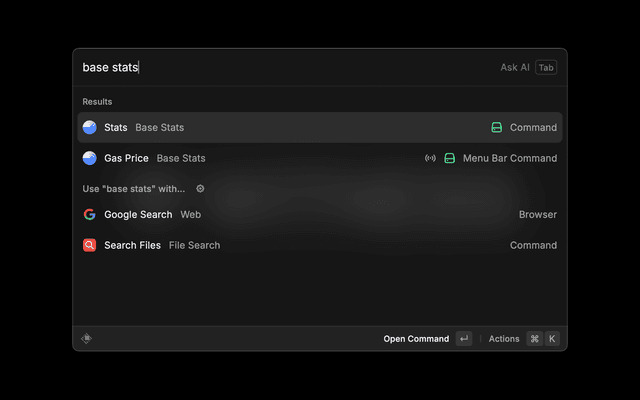640x400 pixels.
Task: Click the Enter key badge
Action: (464, 339)
